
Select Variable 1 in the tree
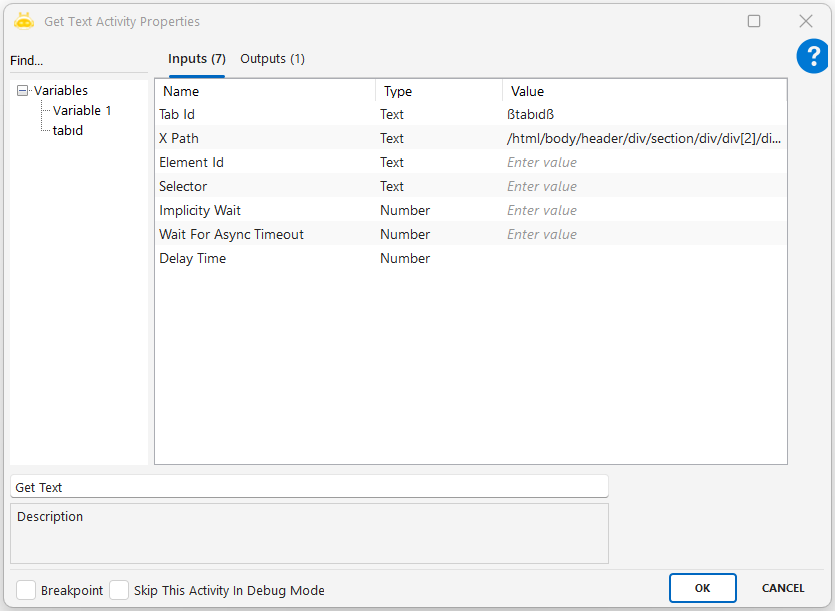(x=82, y=110)
